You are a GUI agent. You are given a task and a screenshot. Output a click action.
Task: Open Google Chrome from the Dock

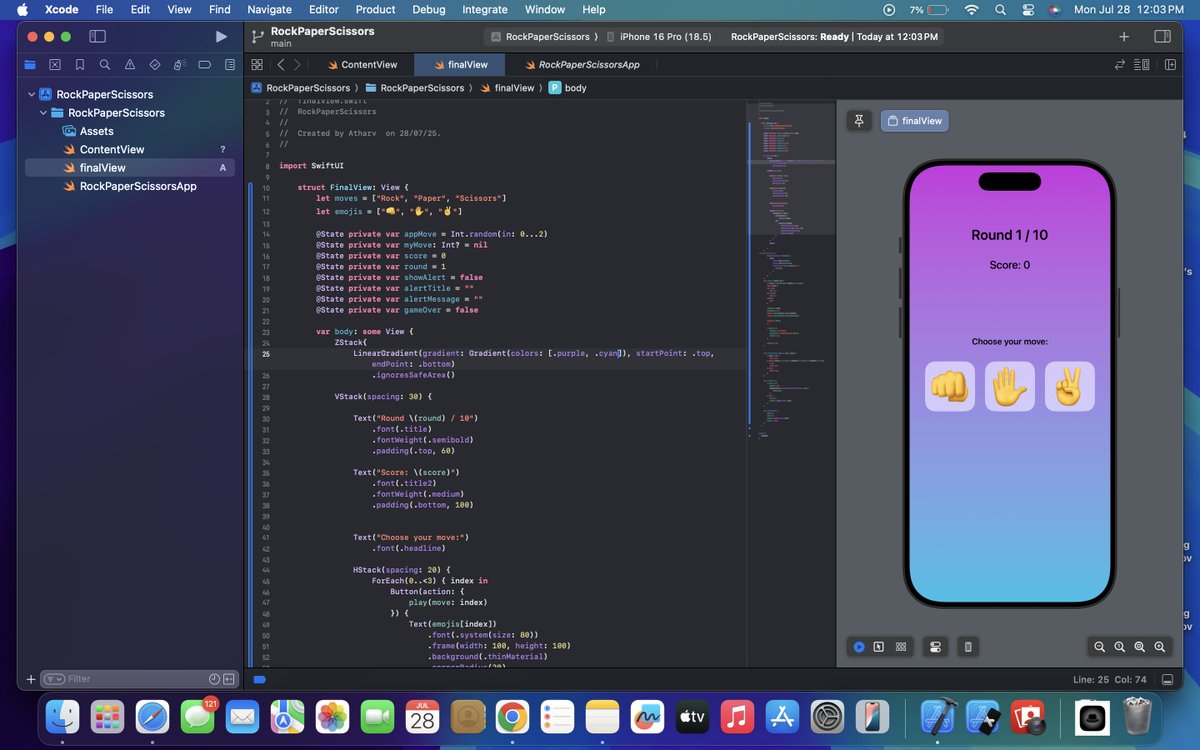click(x=512, y=717)
